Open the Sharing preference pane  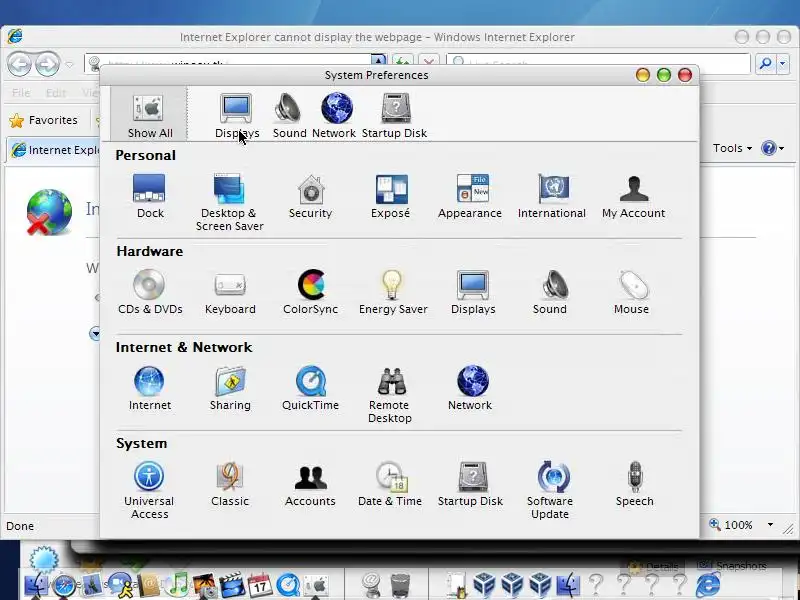(230, 388)
